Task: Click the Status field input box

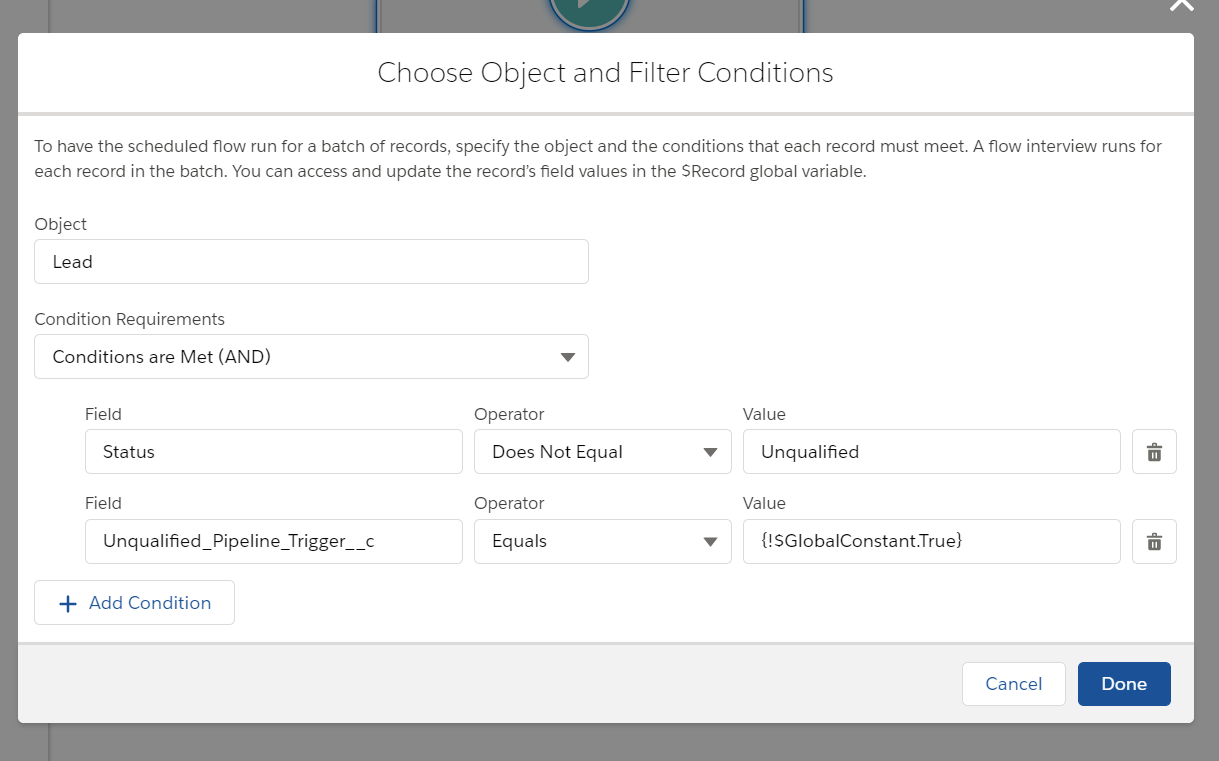Action: (x=273, y=451)
